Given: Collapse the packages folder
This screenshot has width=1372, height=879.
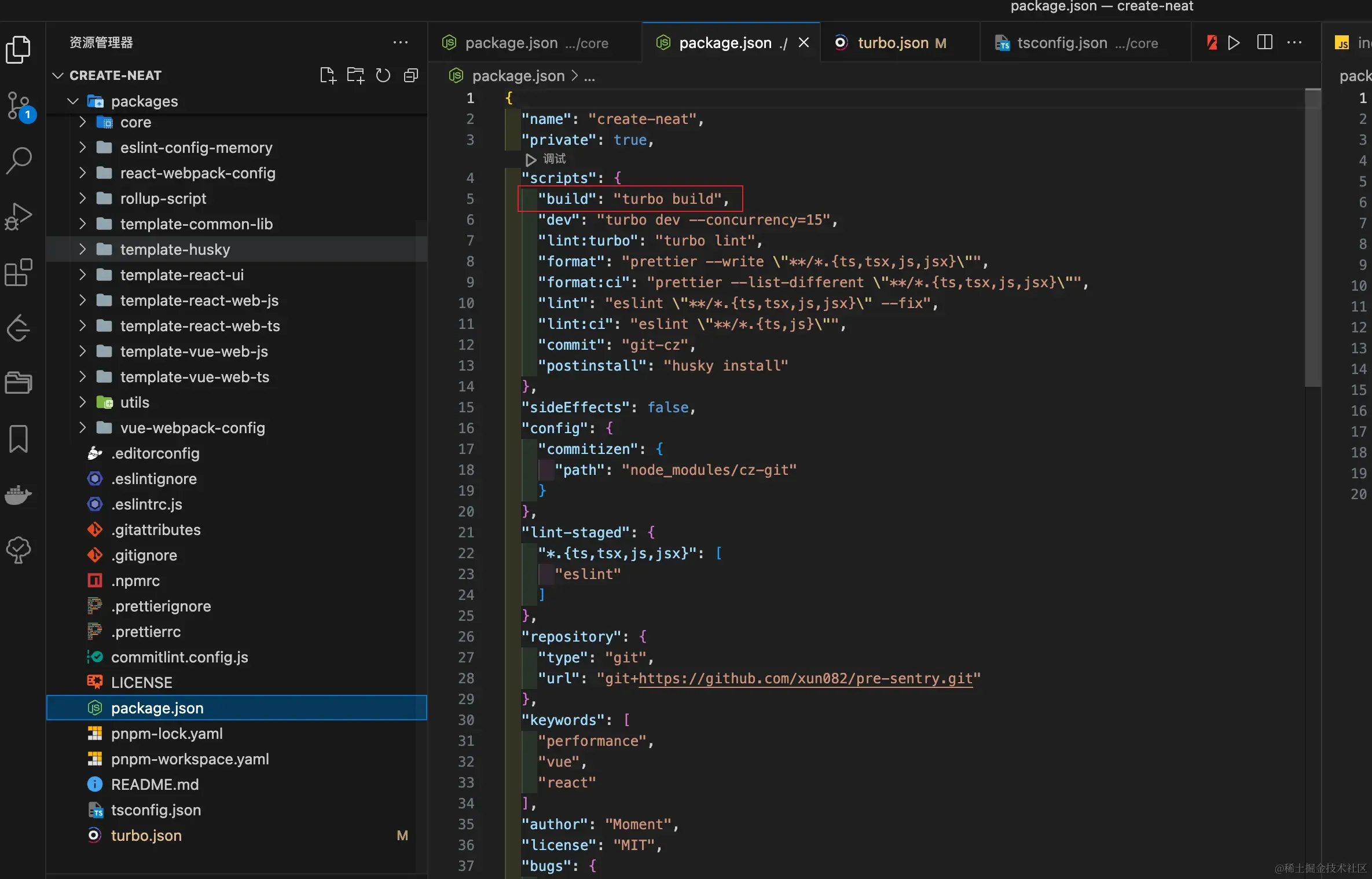Looking at the screenshot, I should tap(73, 101).
